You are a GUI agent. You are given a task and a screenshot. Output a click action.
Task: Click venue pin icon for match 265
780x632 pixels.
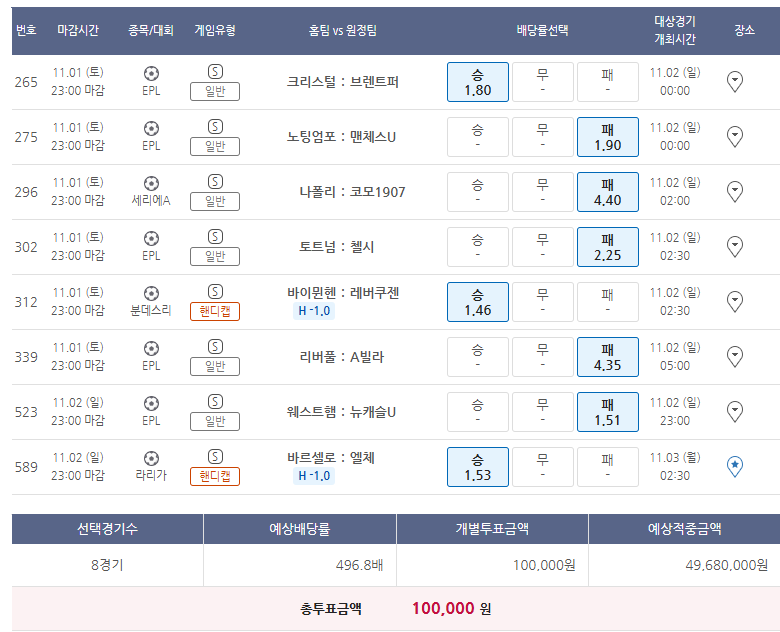735,82
